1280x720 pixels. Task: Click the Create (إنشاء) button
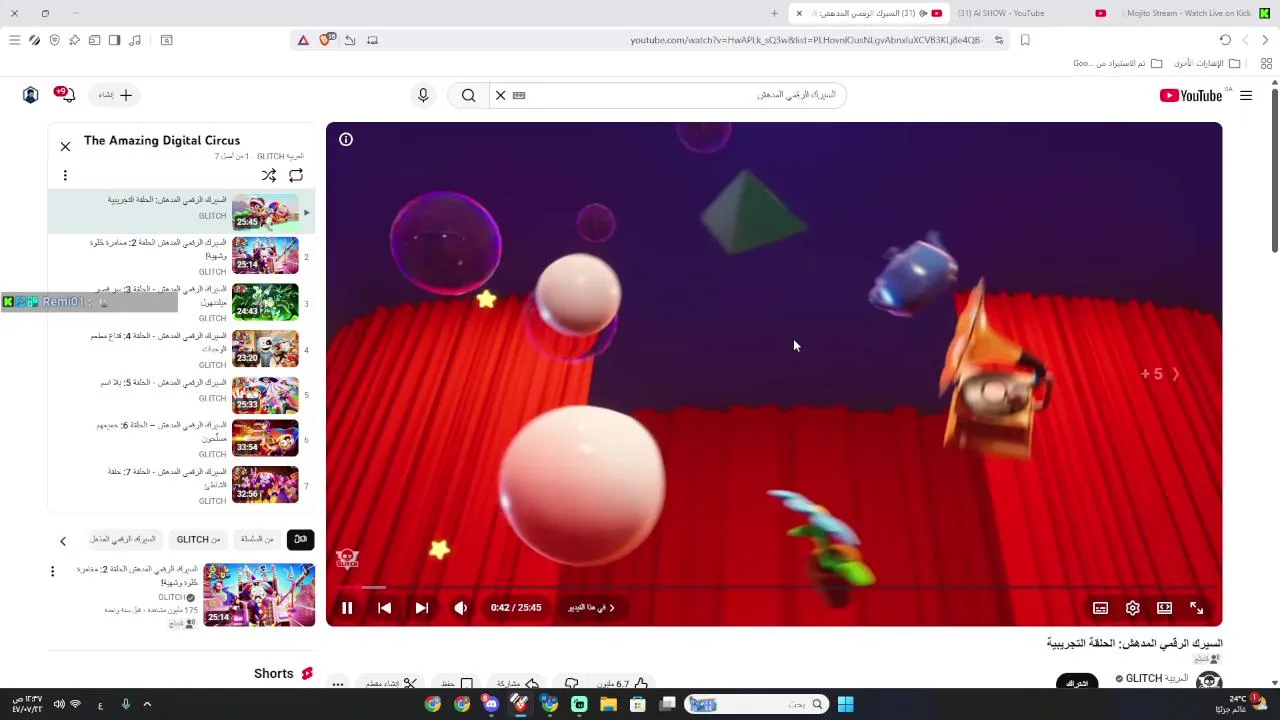115,95
